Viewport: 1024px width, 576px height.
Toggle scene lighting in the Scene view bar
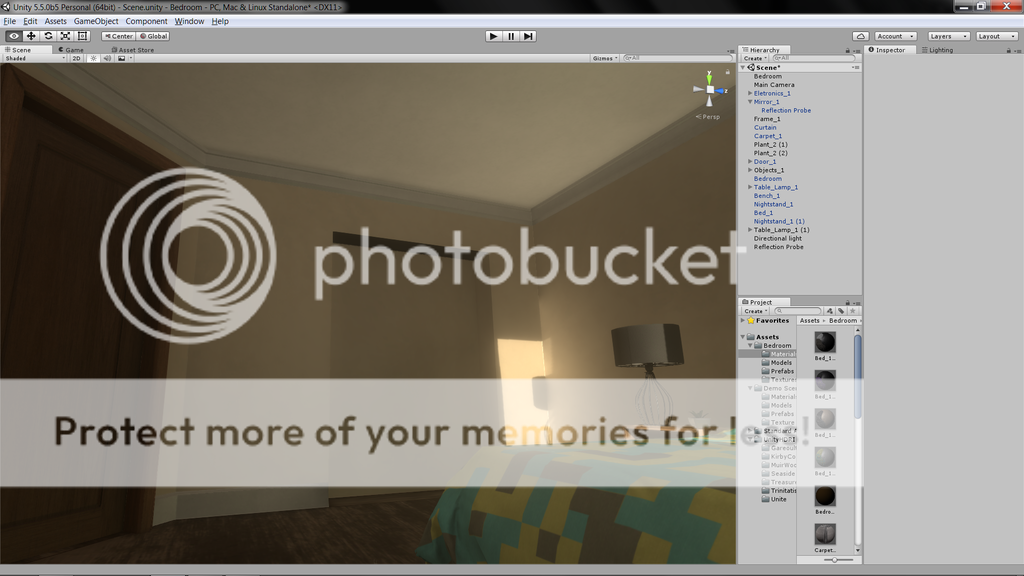pyautogui.click(x=94, y=58)
